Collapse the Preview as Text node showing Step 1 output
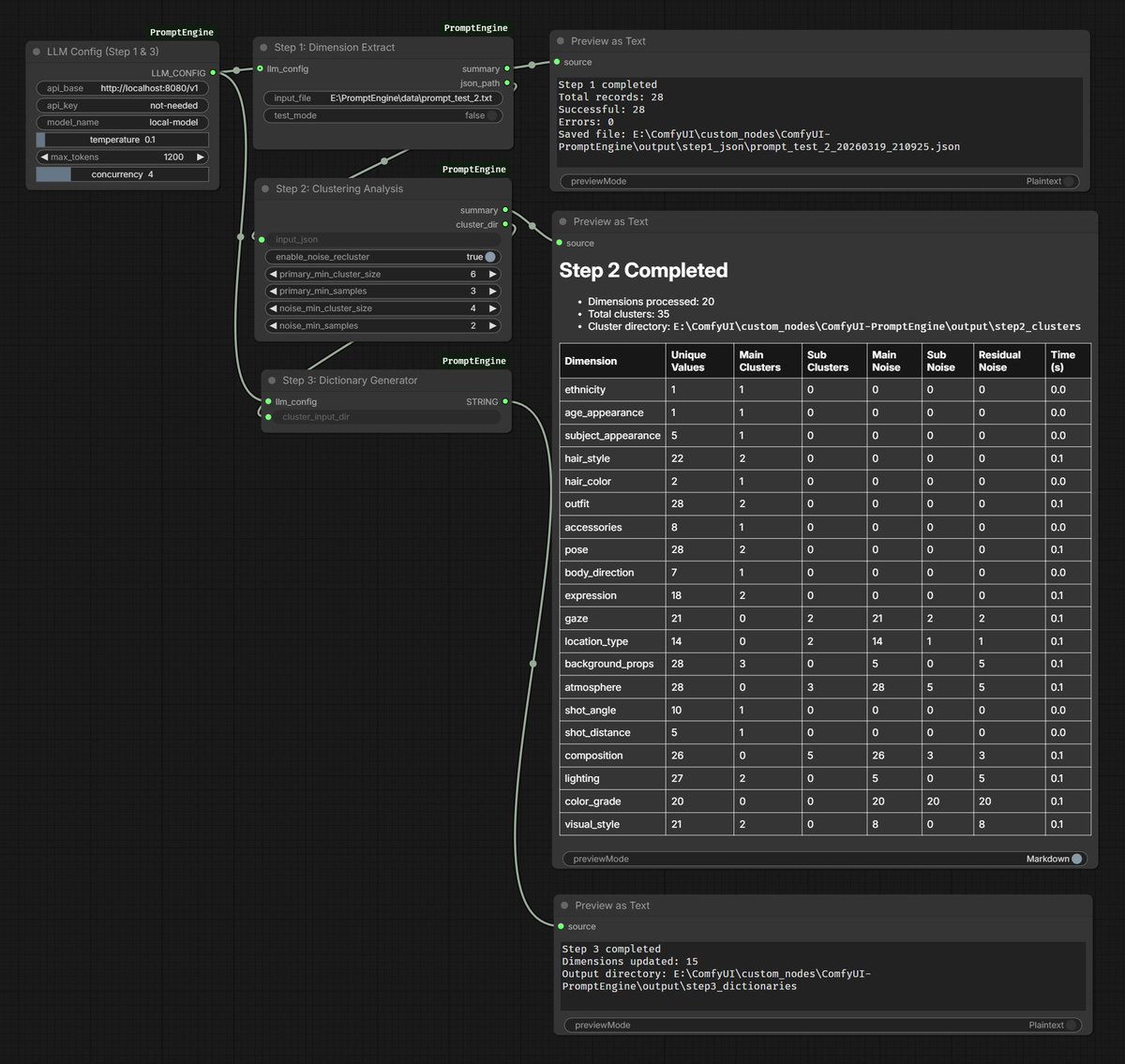 [x=561, y=41]
